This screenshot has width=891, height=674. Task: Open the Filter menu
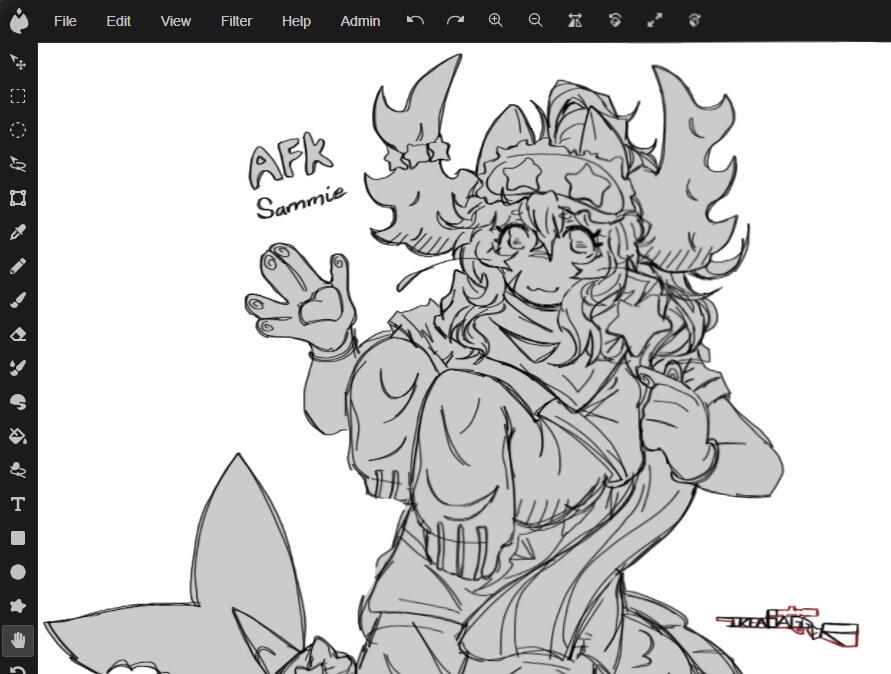(236, 21)
